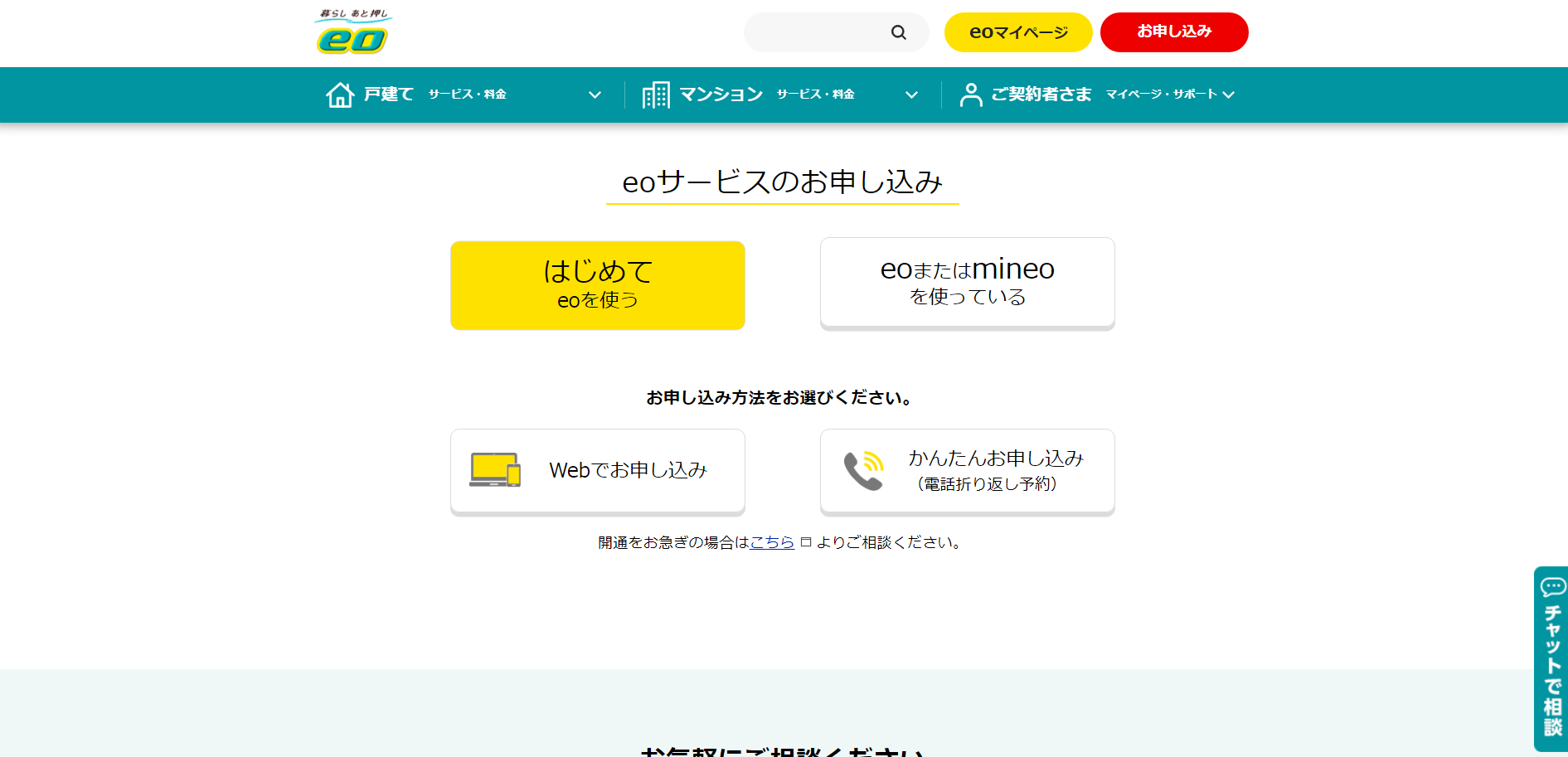This screenshot has width=1568, height=757.
Task: Click the ringing telephone icon
Action: [x=863, y=470]
